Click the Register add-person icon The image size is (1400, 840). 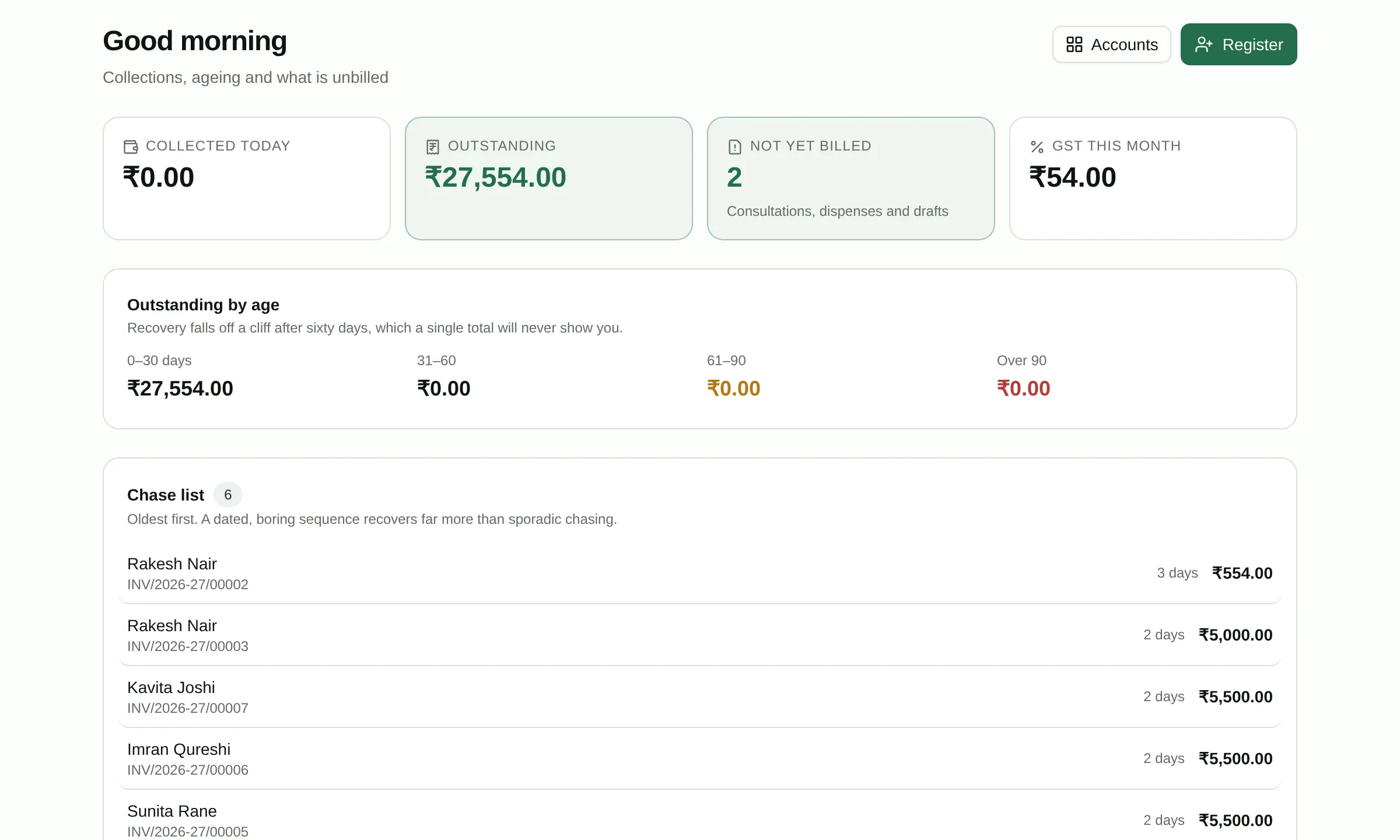(x=1203, y=44)
